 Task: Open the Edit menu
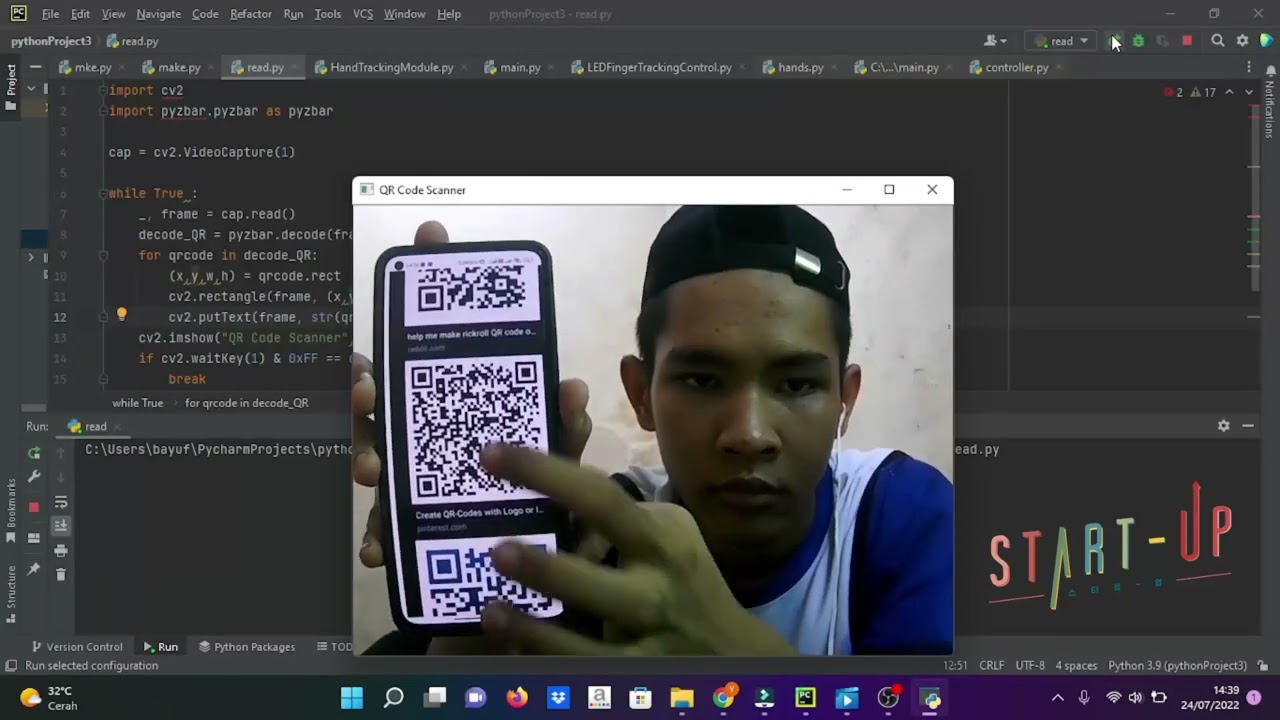(81, 14)
